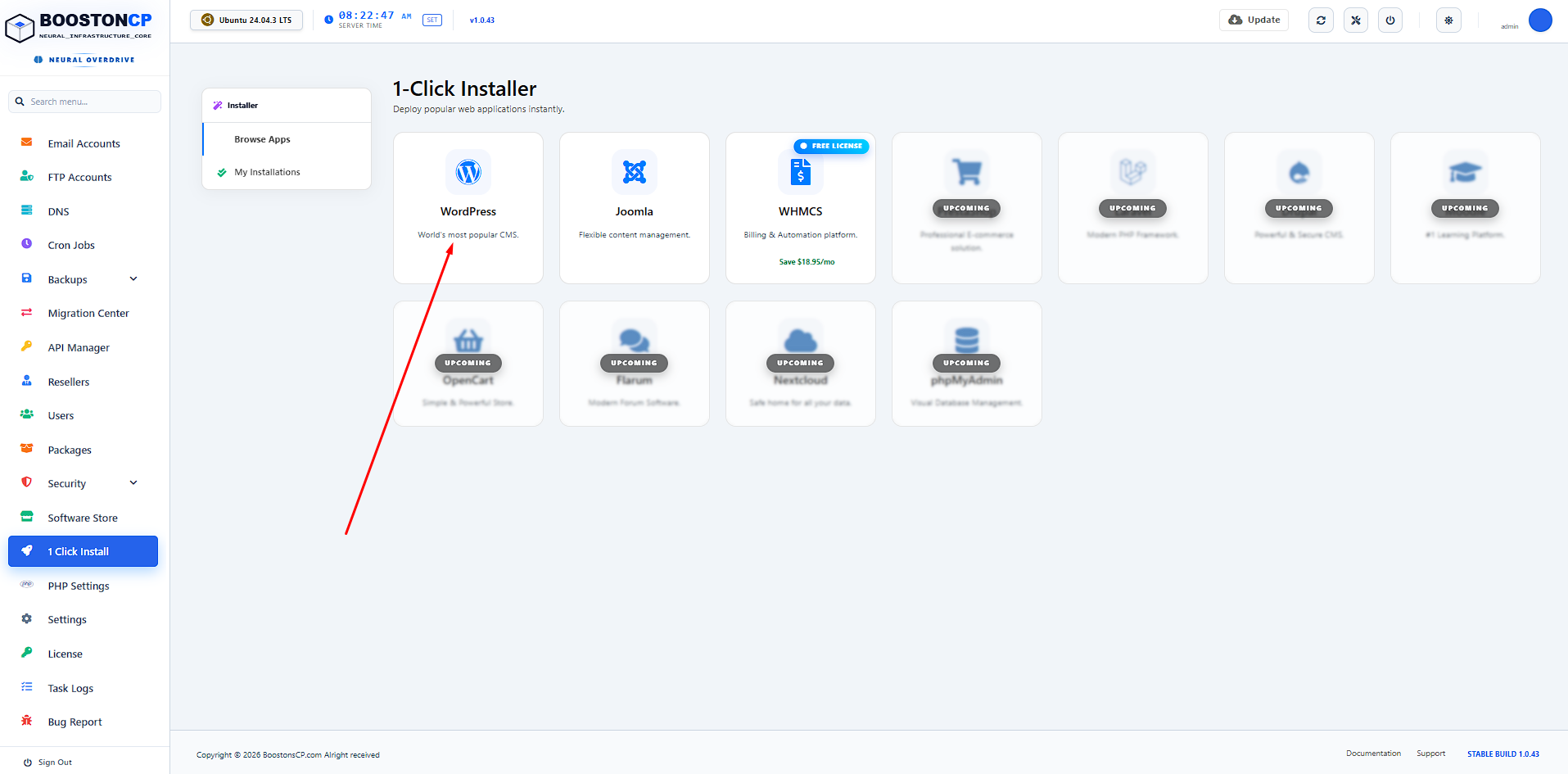Image resolution: width=1568 pixels, height=774 pixels.
Task: Click the Flarum chat bubbles icon
Action: click(x=635, y=339)
